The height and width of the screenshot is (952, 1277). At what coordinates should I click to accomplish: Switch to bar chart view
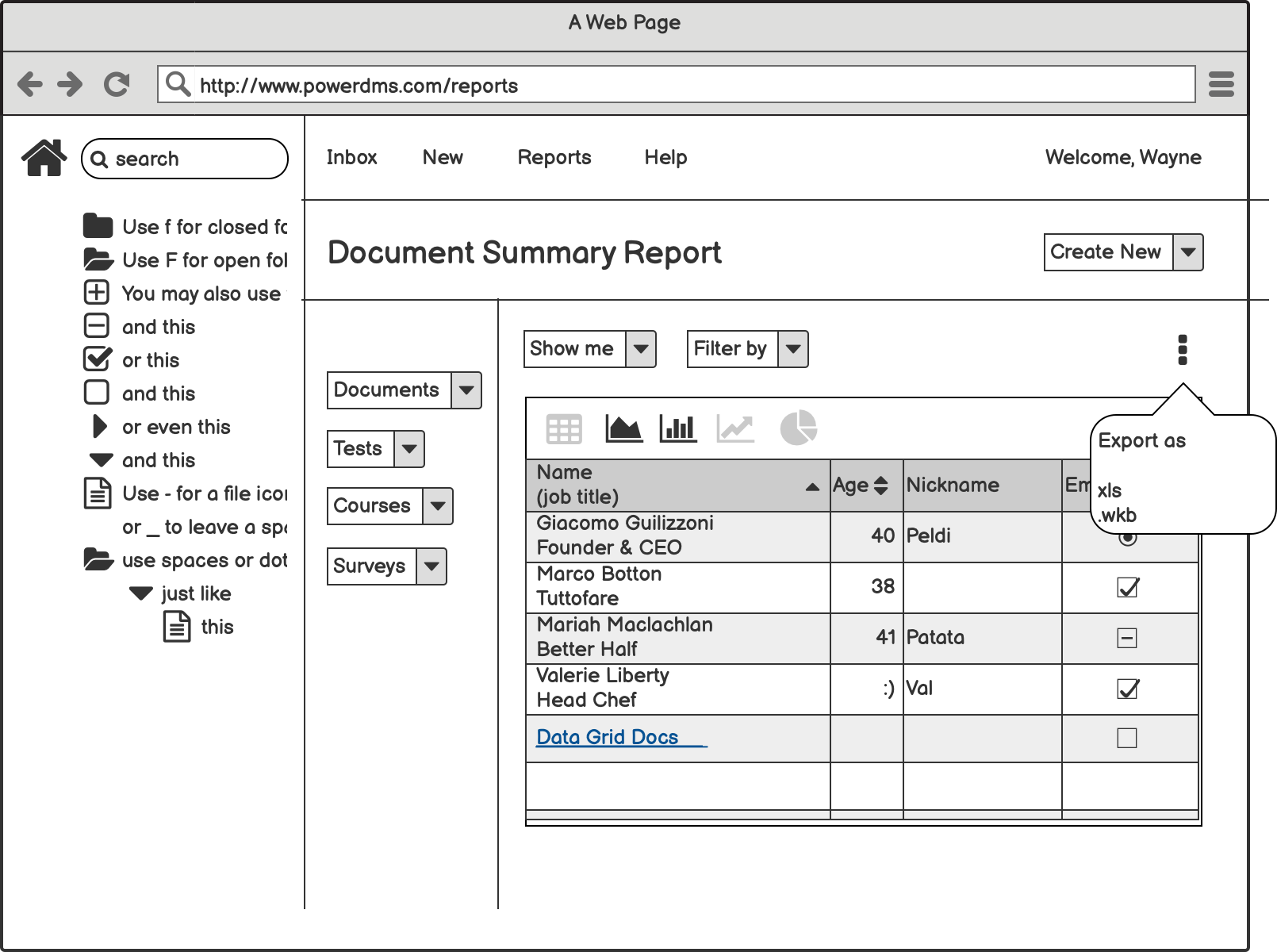pos(678,428)
